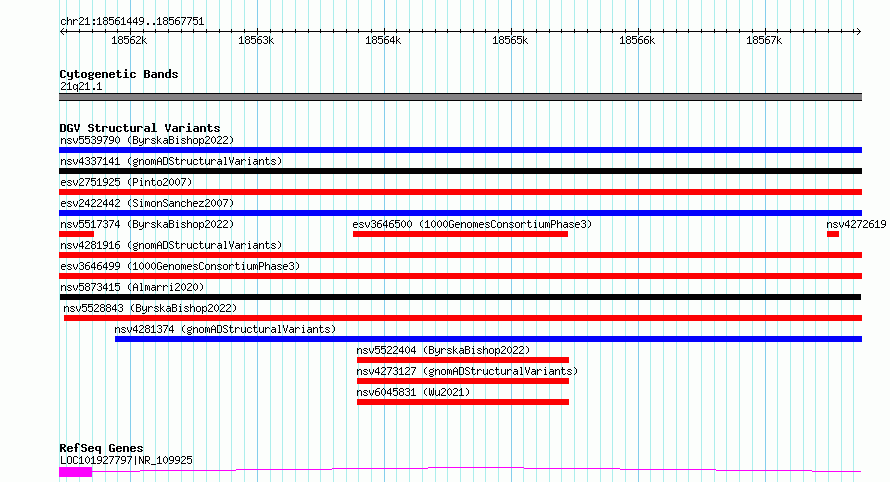This screenshot has height=482, width=890.
Task: Select the magenta exon block of LOC101927797
Action: 75,472
